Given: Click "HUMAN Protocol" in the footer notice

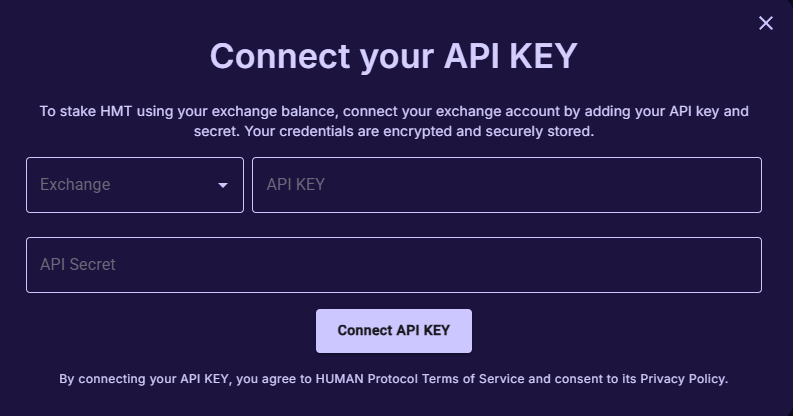Looking at the screenshot, I should click(367, 379).
